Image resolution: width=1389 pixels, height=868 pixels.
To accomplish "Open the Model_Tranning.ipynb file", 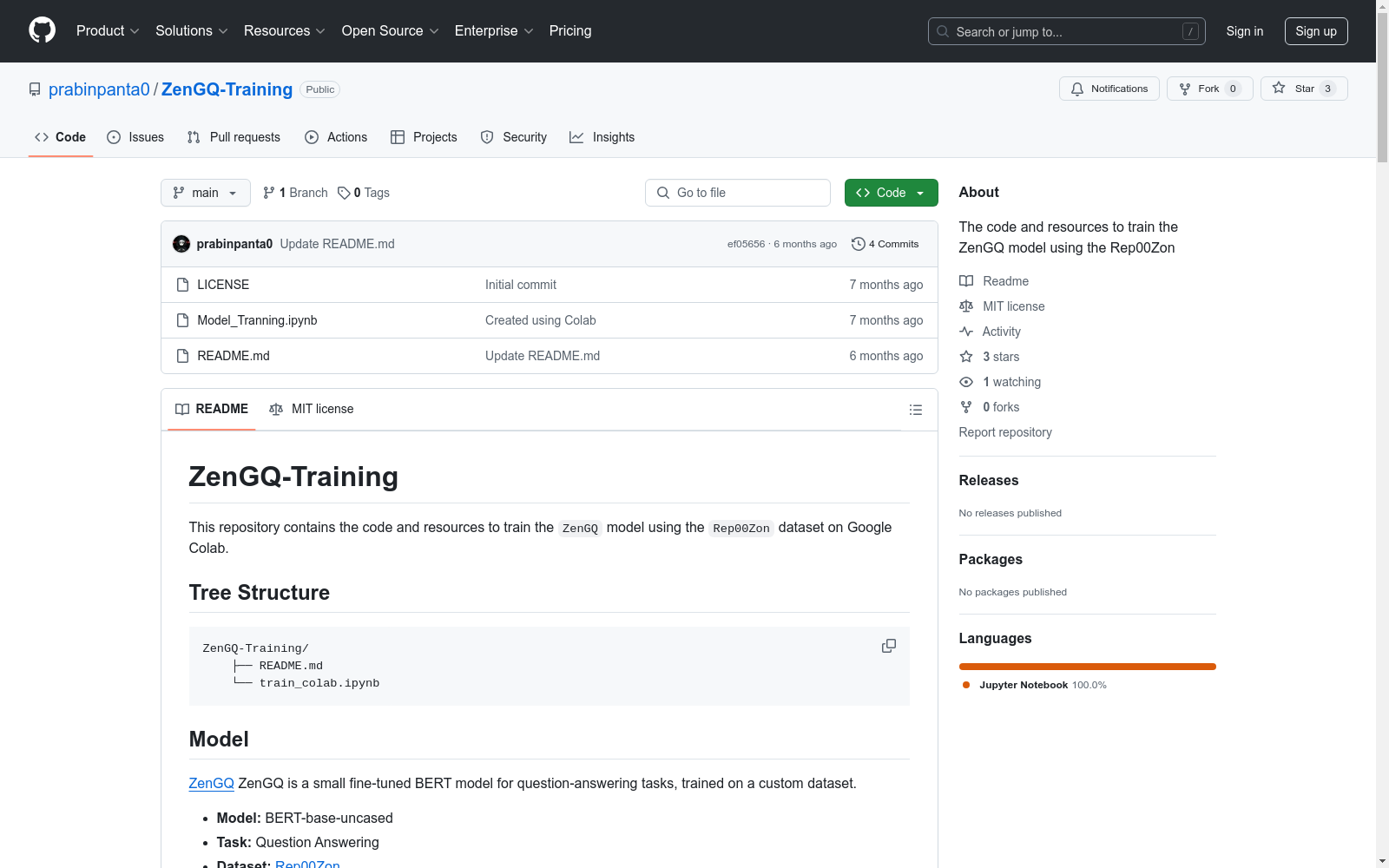I will click(x=257, y=320).
